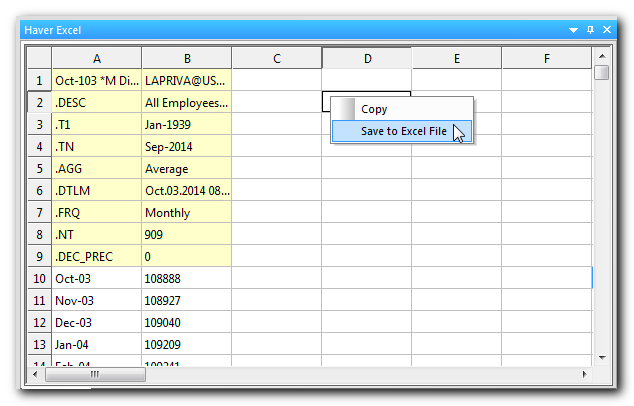Select the row 5 header
The image size is (634, 406).
[39, 169]
